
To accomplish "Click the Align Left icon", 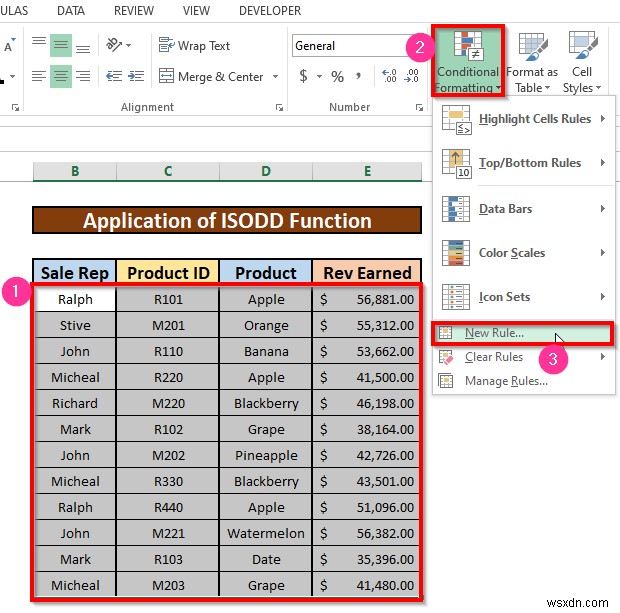I will tap(39, 76).
